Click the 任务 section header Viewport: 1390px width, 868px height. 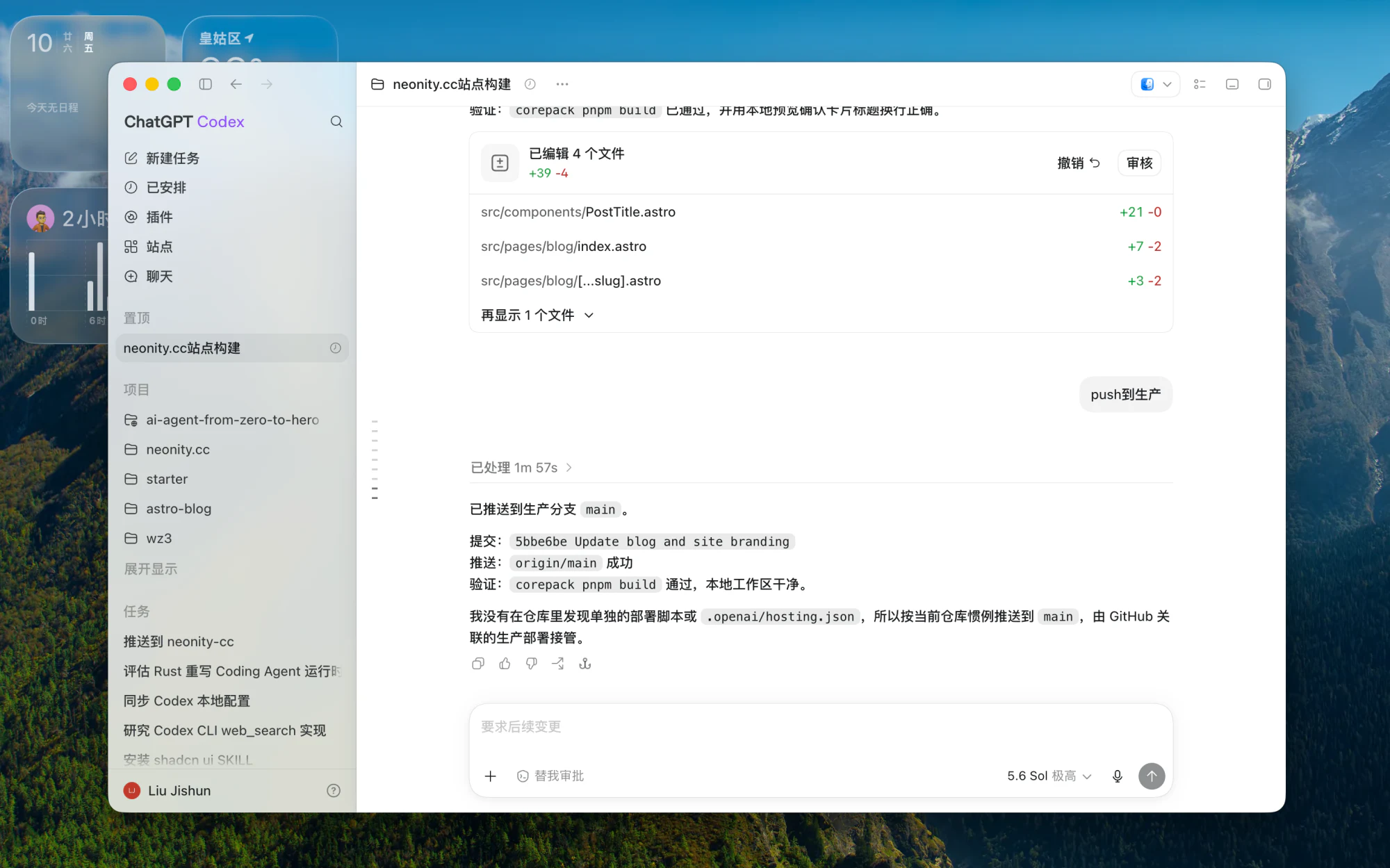(x=137, y=612)
